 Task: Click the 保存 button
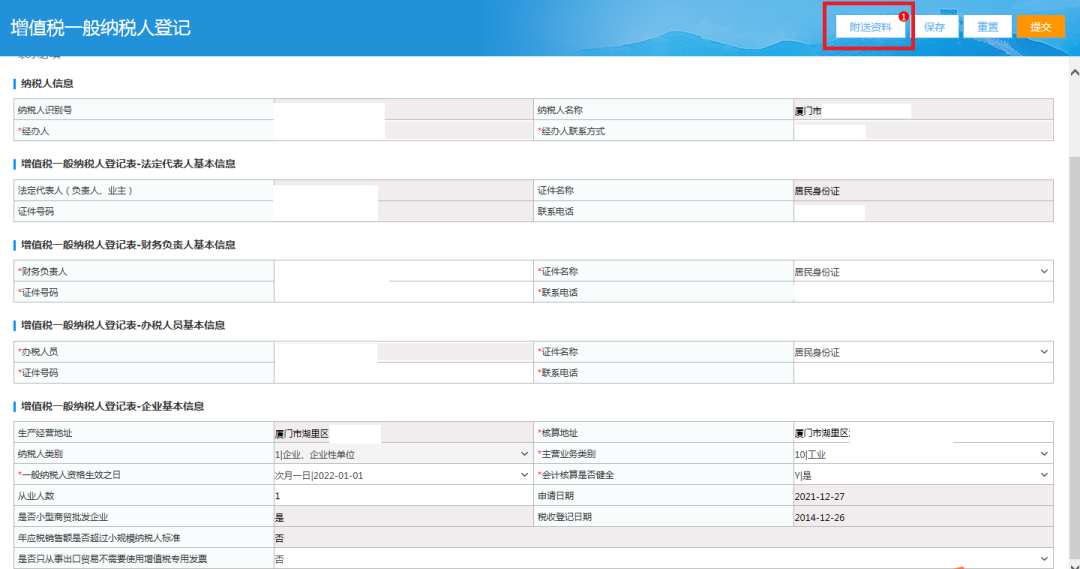click(935, 27)
